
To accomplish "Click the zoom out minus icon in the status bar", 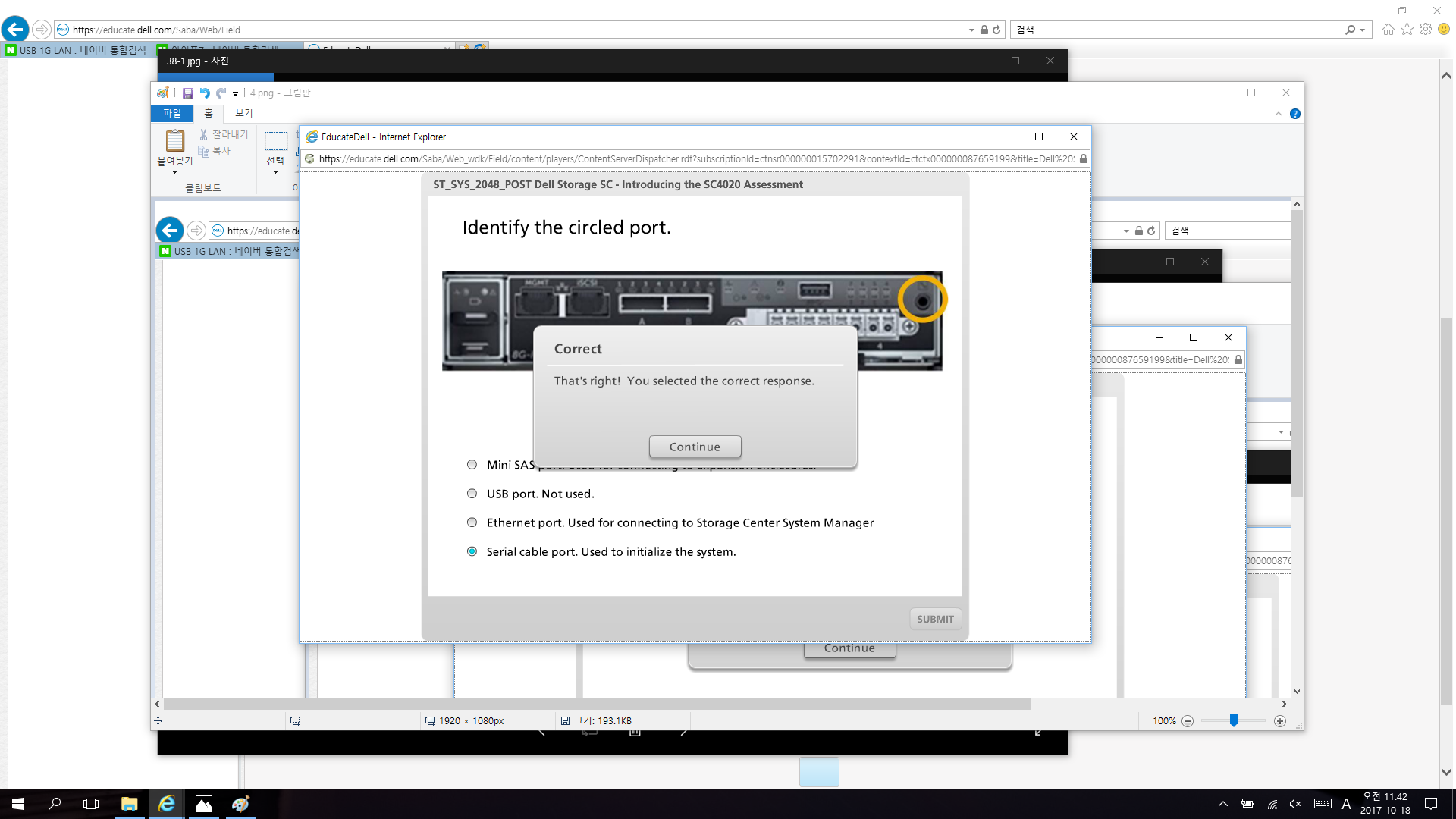I will tap(1188, 721).
